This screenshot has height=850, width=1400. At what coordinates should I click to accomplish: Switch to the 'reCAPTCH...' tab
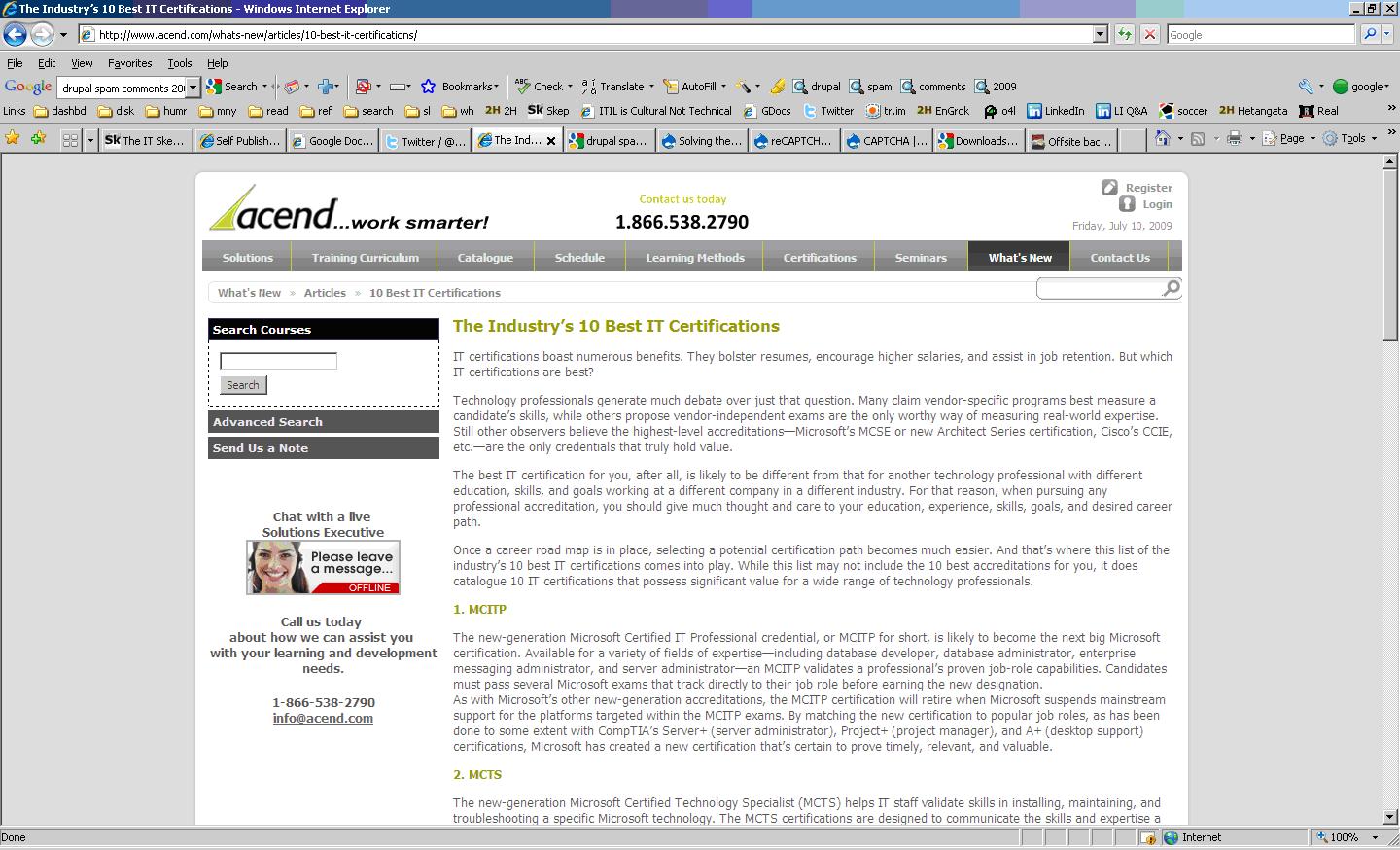[795, 141]
